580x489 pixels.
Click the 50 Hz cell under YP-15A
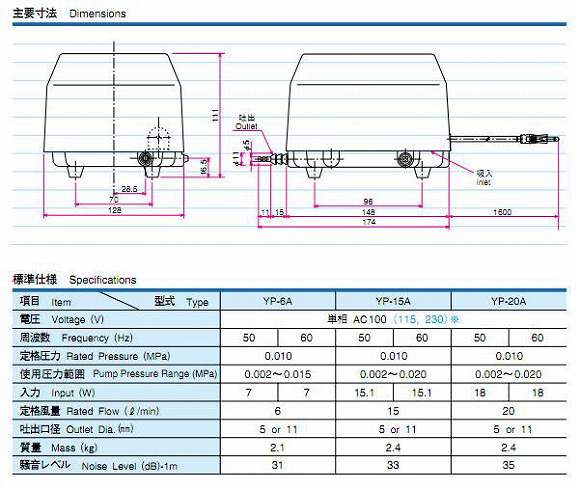364,338
